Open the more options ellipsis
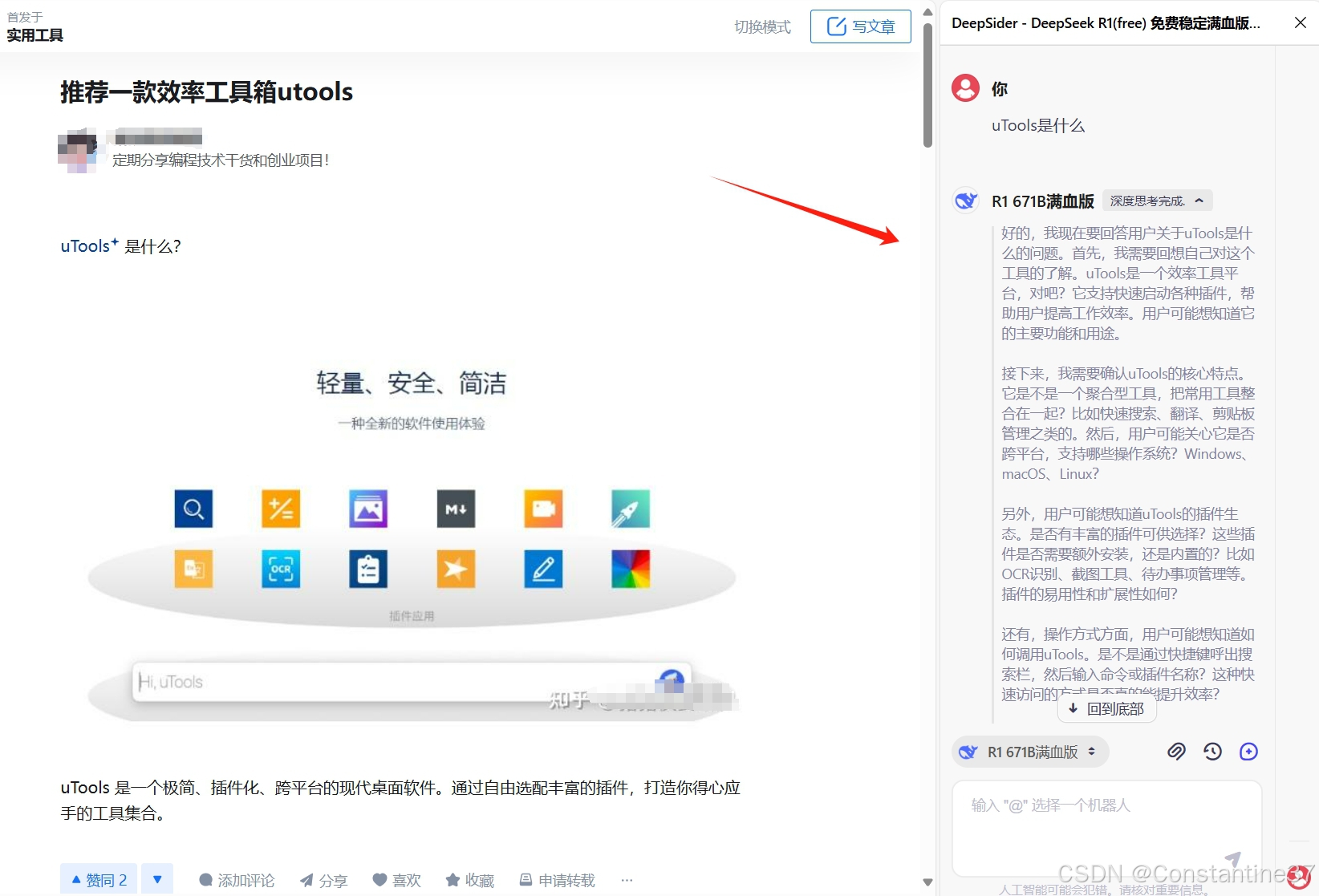The height and width of the screenshot is (896, 1319). 627,880
